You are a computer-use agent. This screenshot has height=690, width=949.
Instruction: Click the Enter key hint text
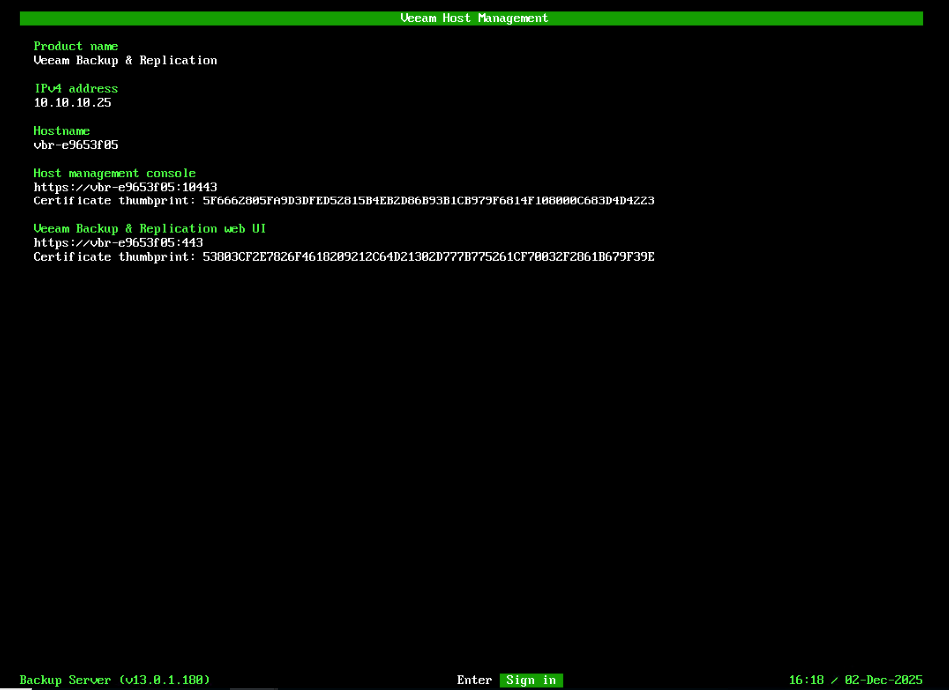(474, 680)
